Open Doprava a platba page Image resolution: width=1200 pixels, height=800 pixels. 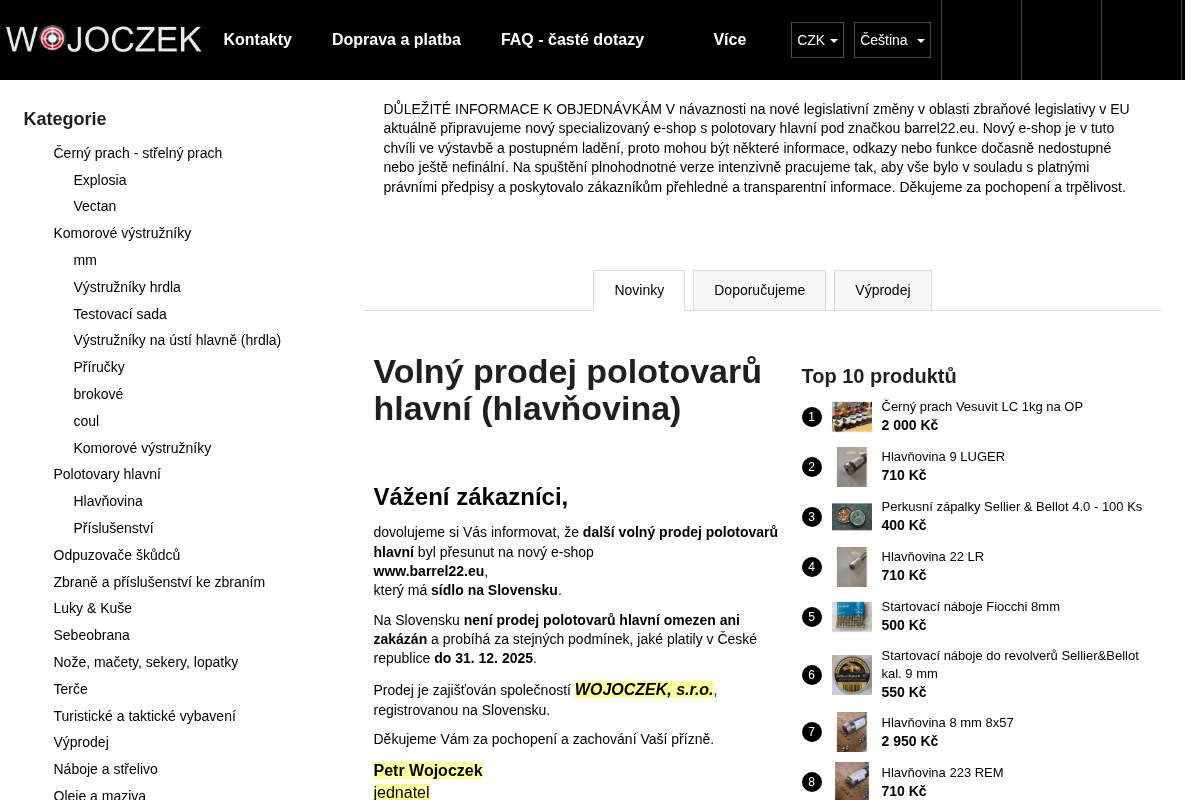pos(396,40)
